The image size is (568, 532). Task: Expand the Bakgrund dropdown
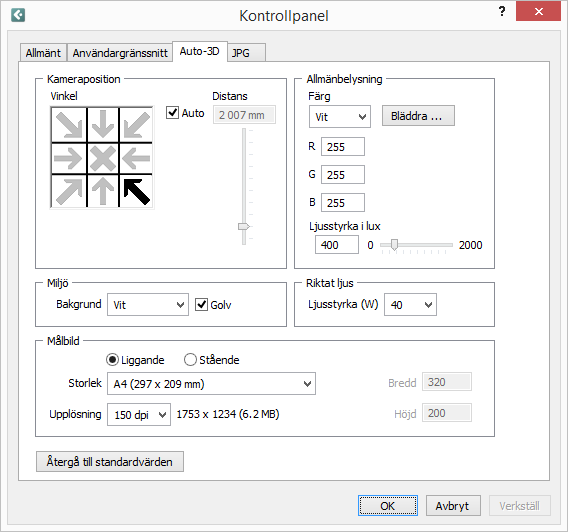coord(148,305)
